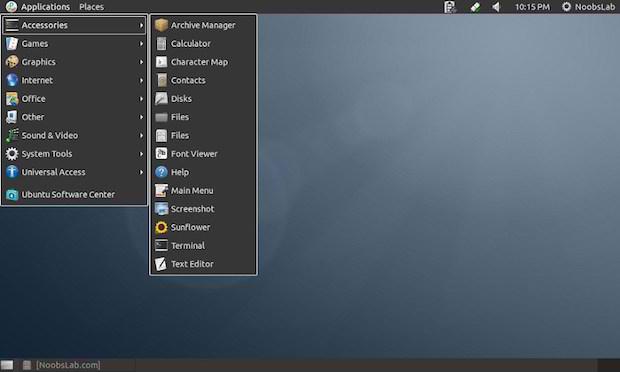The height and width of the screenshot is (372, 620).
Task: Click the Help question mark icon
Action: click(161, 172)
